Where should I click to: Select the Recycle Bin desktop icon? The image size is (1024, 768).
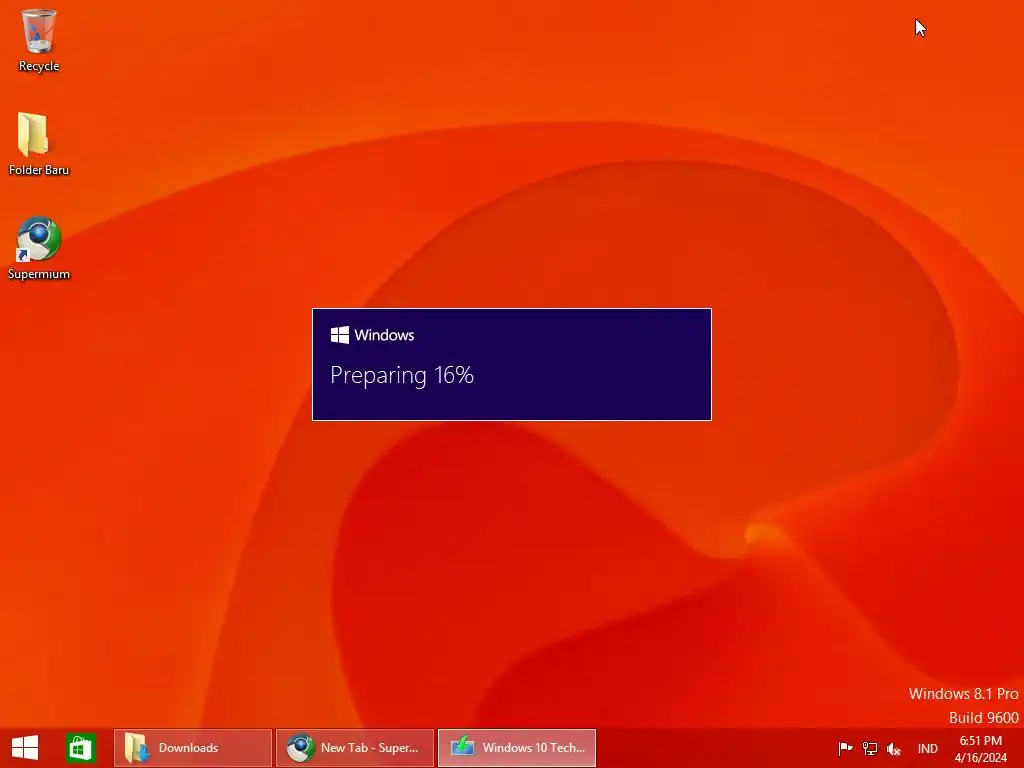pyautogui.click(x=39, y=39)
